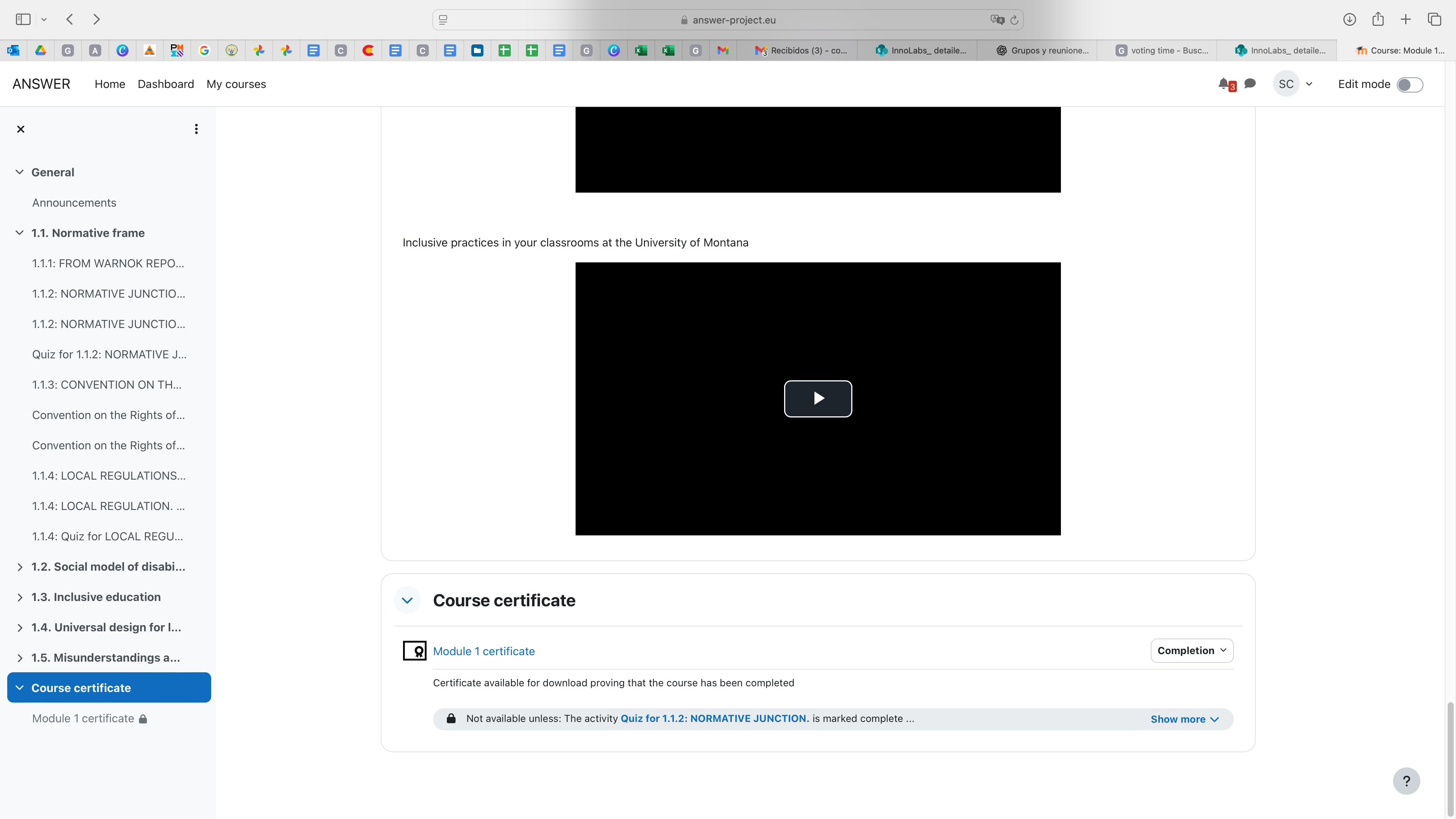Go to the Dashboard menu item
Viewport: 1456px width, 819px height.
166,84
